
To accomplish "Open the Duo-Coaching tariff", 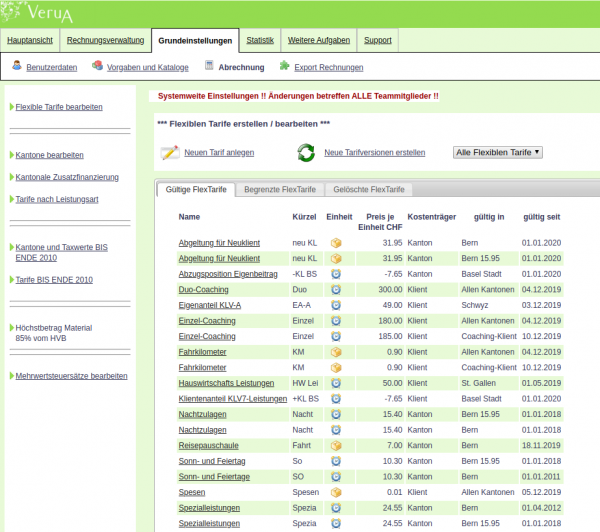I will (x=204, y=290).
